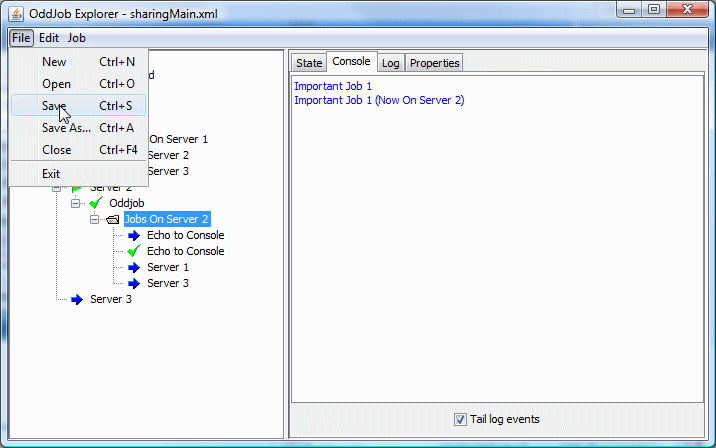Viewport: 716px width, 448px height.
Task: Click the OddJob Explorer title bar app icon
Action: (x=14, y=12)
